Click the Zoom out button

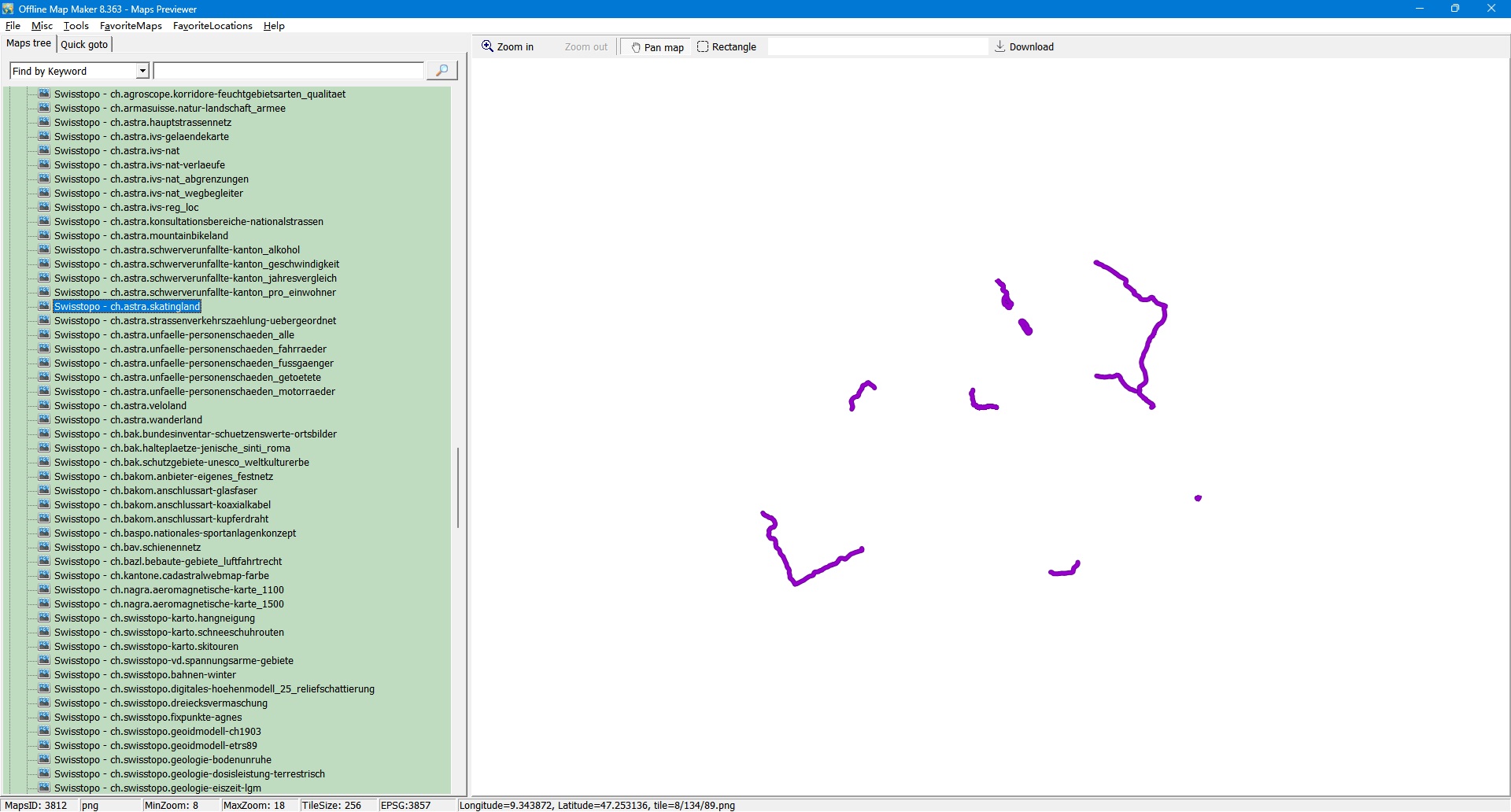586,47
